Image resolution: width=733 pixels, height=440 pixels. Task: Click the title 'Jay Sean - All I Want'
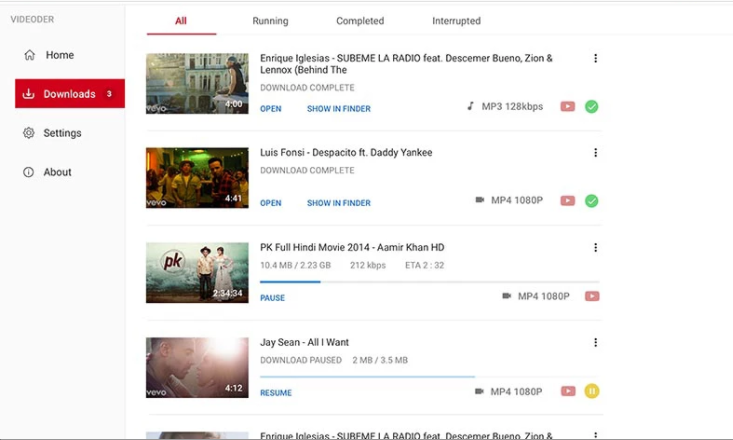tap(304, 342)
